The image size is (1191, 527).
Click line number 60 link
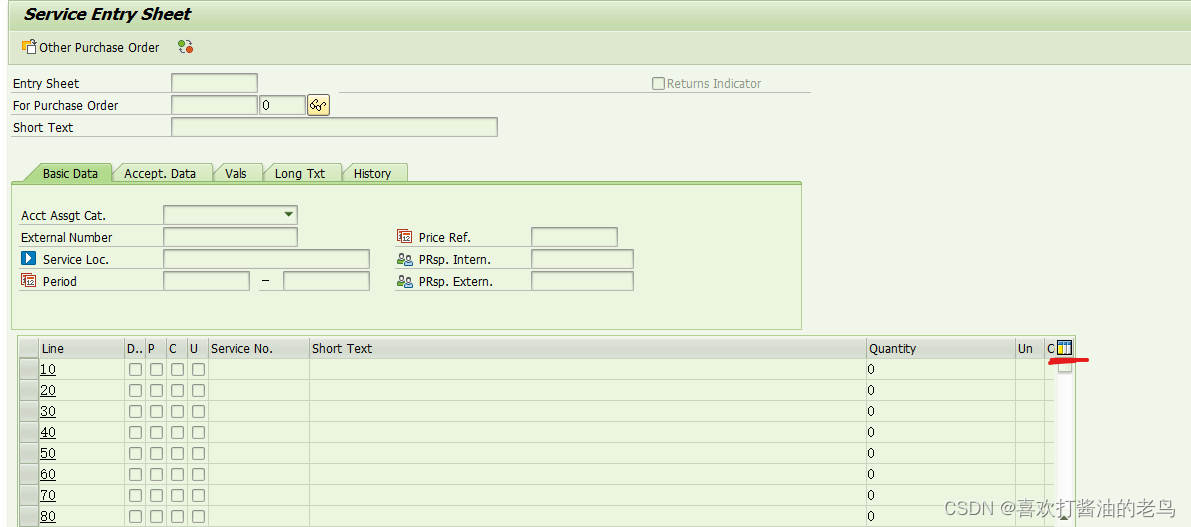click(x=48, y=475)
